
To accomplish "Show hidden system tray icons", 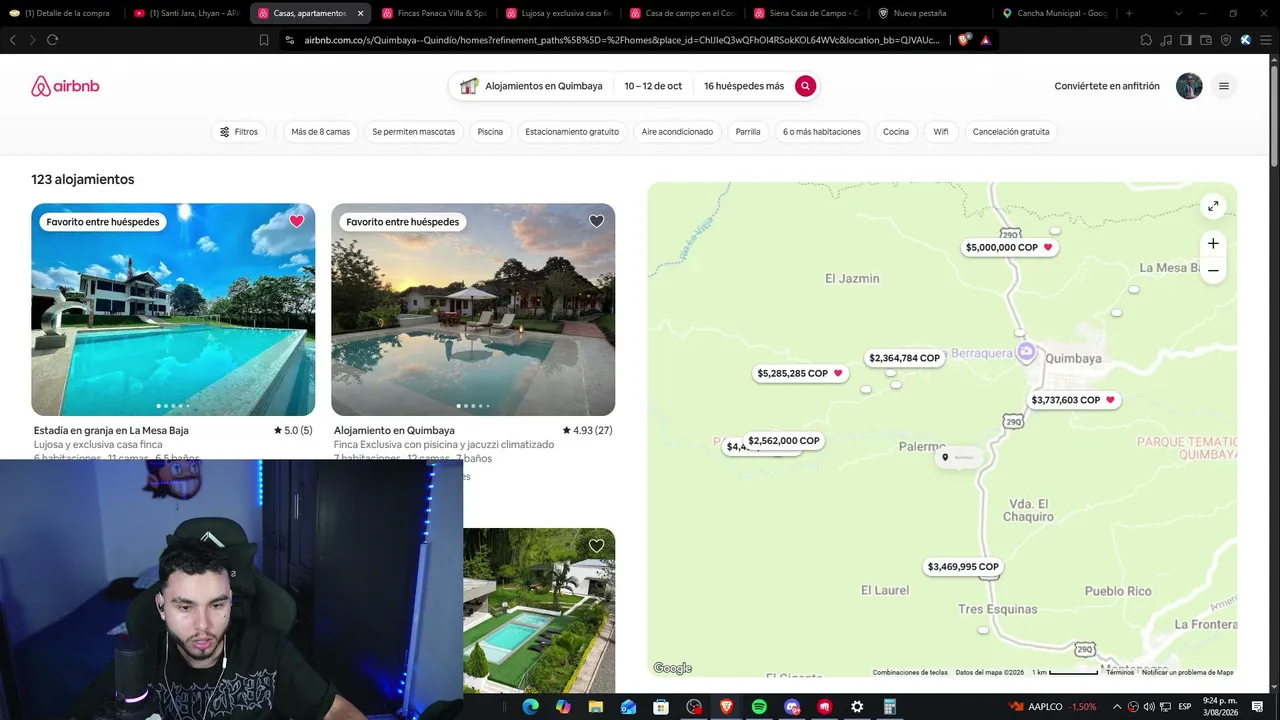I will pyautogui.click(x=1117, y=707).
